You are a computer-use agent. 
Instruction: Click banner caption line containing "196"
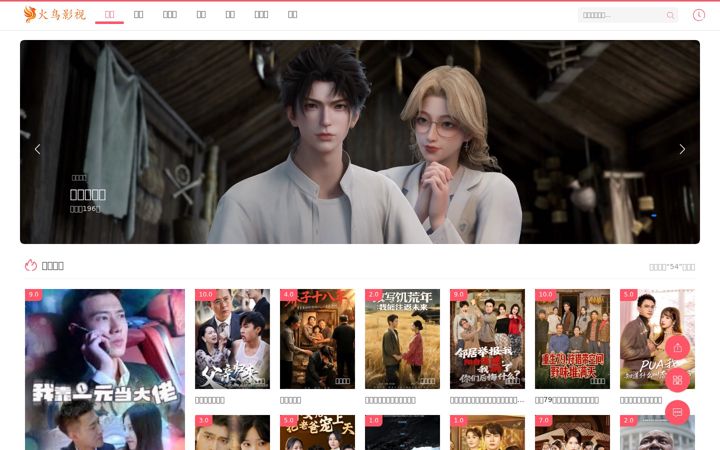85,209
